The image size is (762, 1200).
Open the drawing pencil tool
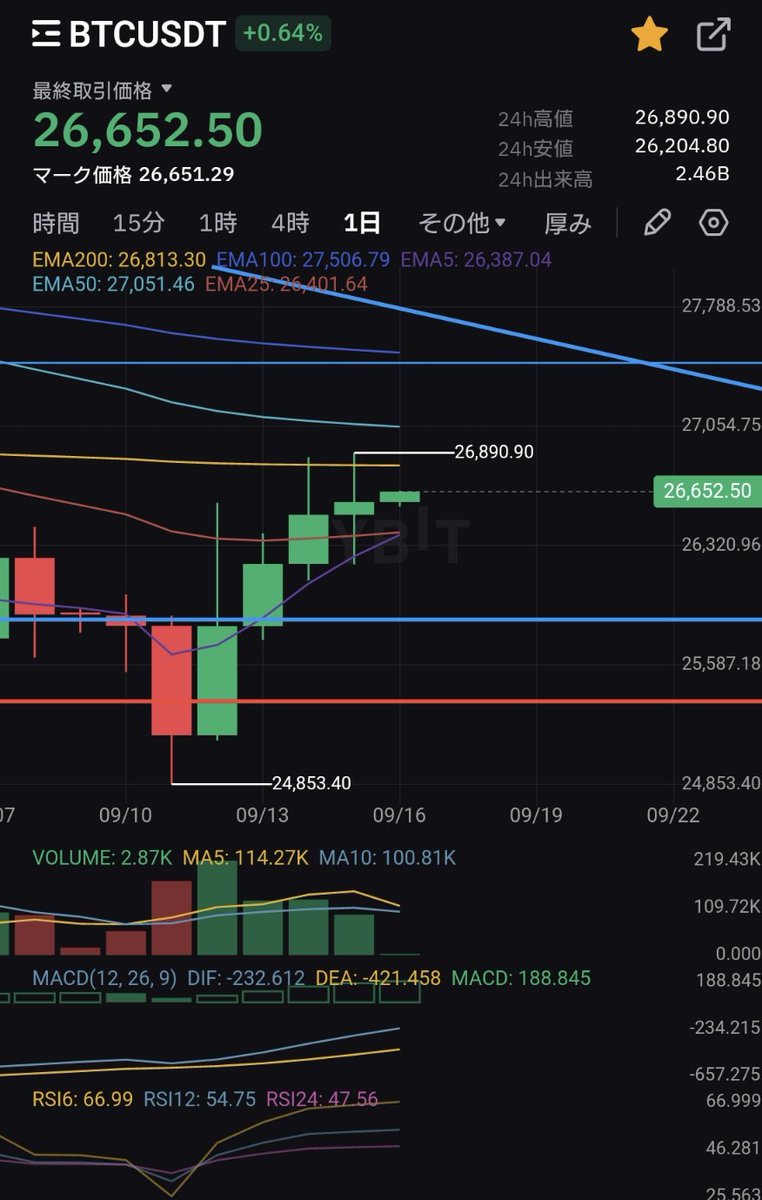click(657, 222)
